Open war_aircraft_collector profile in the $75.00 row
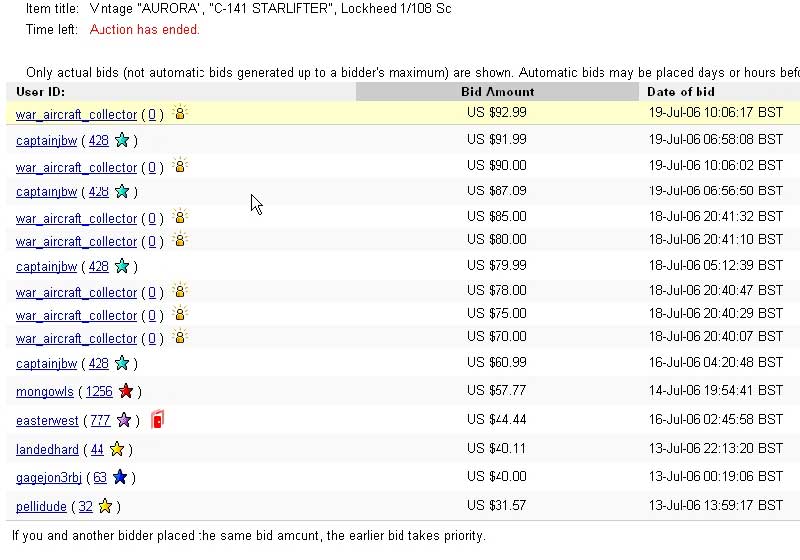The image size is (800, 560). point(77,316)
